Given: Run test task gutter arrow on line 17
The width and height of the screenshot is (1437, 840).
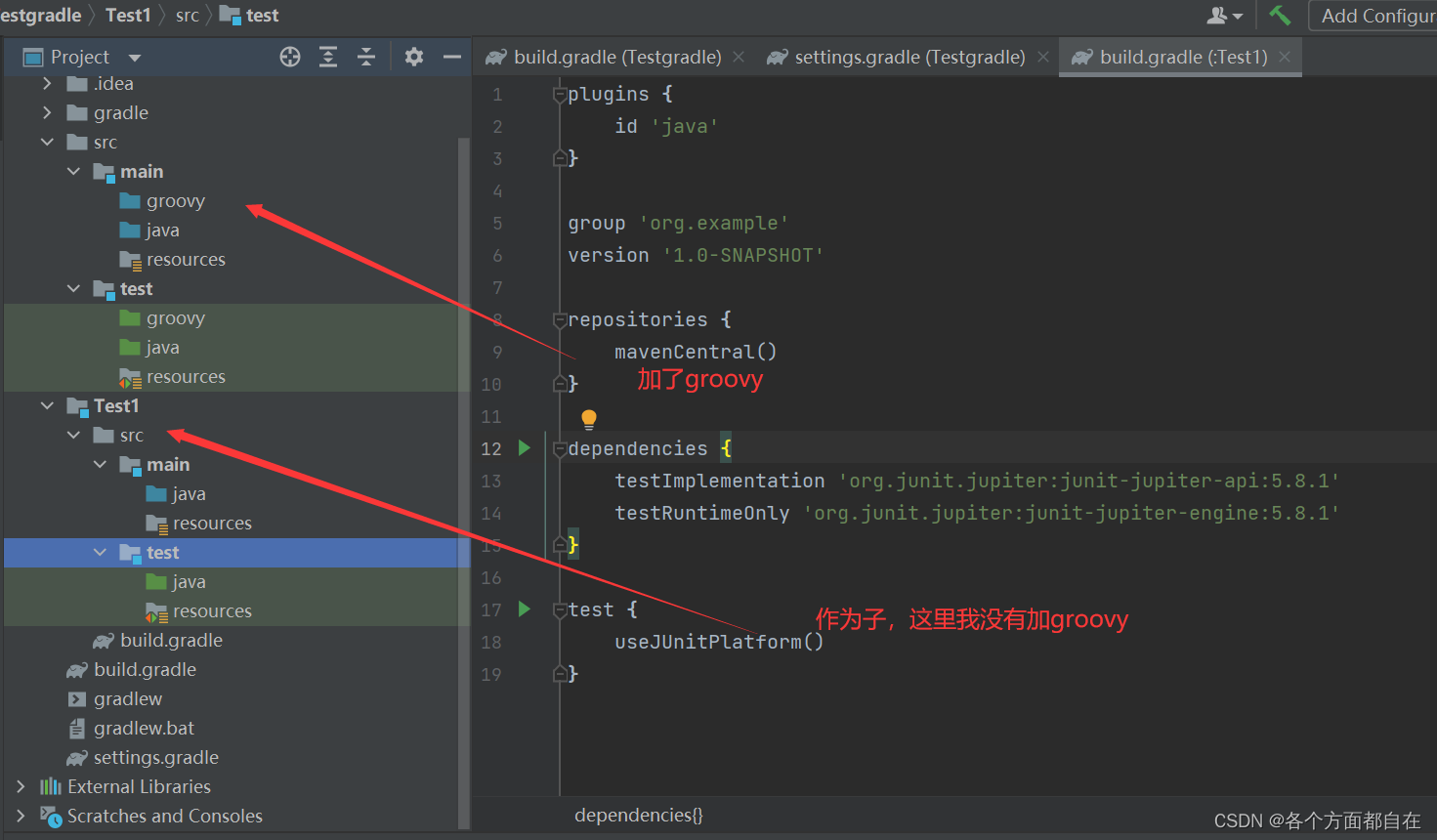Looking at the screenshot, I should [525, 609].
